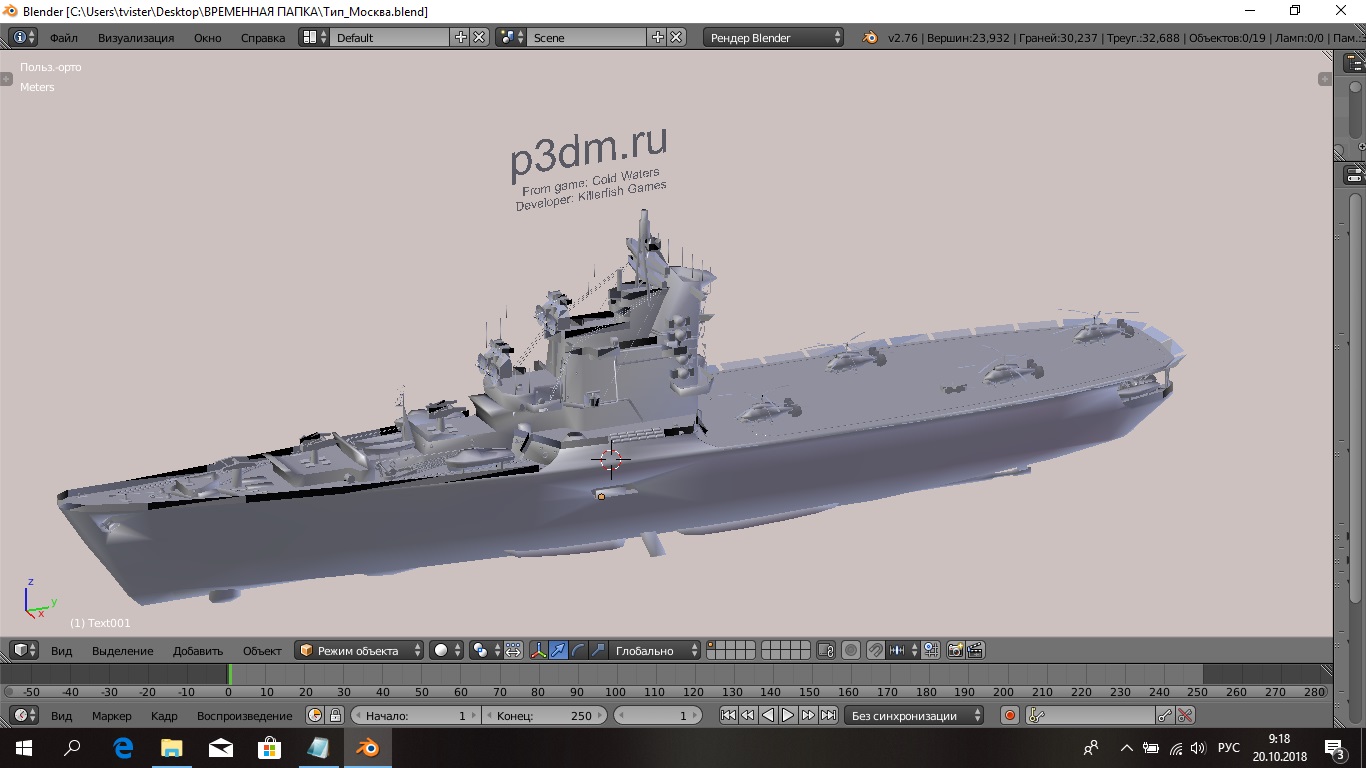Open the Вид menu in 3D viewport header
The height and width of the screenshot is (768, 1366).
pos(62,651)
